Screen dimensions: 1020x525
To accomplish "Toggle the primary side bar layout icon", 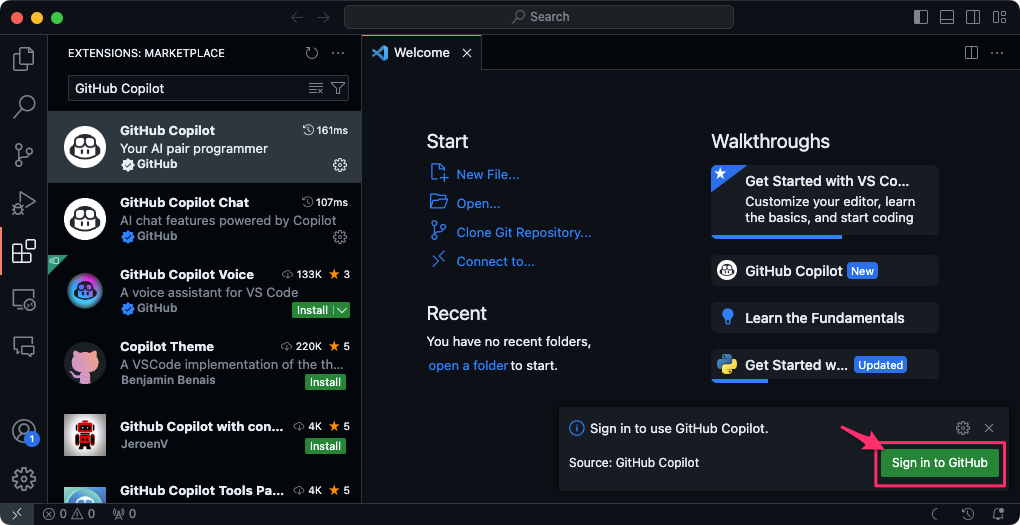I will 921,18.
